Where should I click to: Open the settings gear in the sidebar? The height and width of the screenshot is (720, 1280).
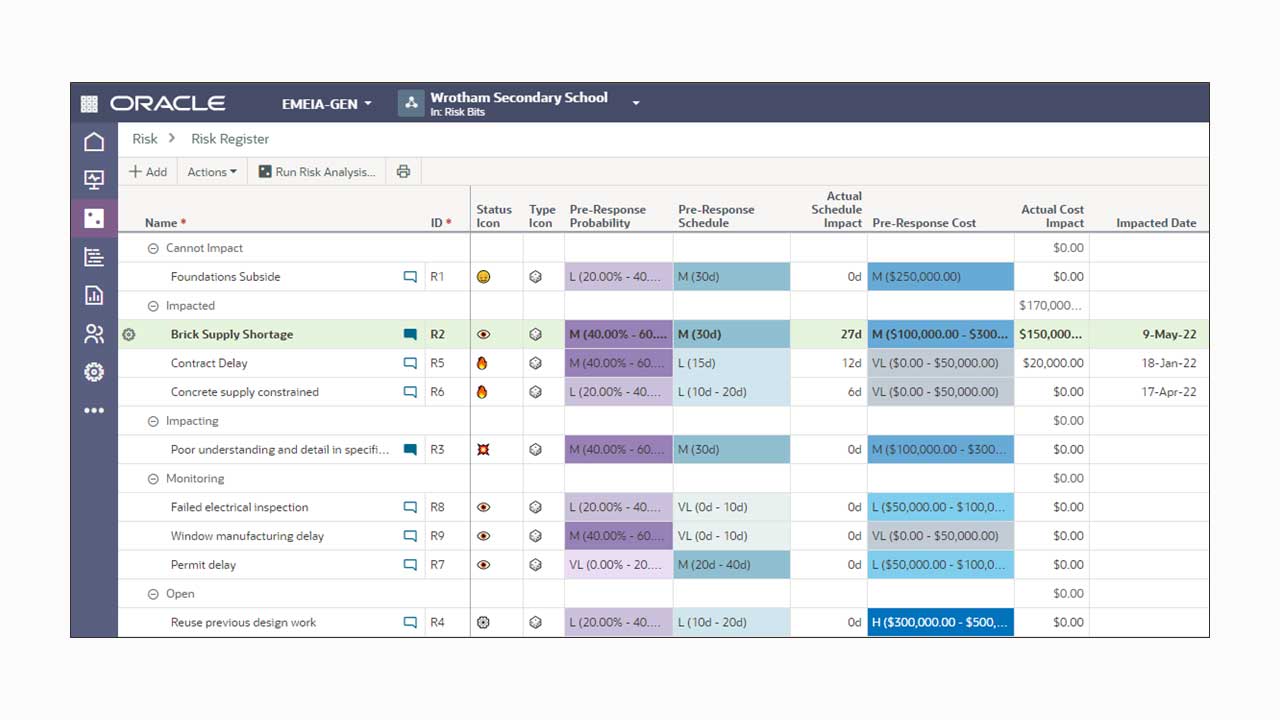point(93,371)
